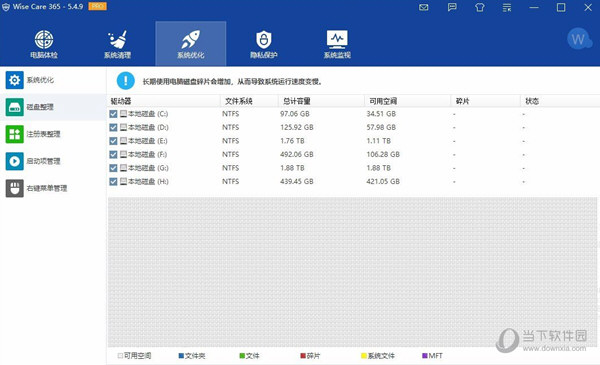Screen dimensions: 600x365
Task: Open the skin shirt icon in title bar
Action: coord(480,8)
